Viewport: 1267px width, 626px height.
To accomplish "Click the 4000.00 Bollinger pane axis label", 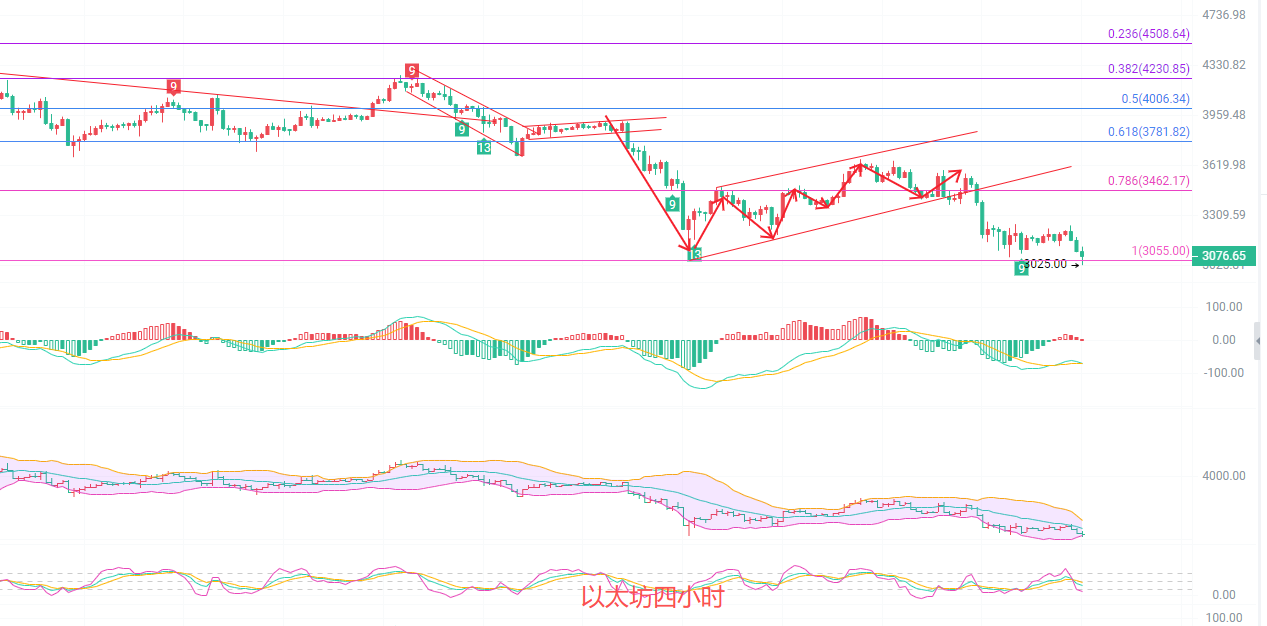I will pos(1224,476).
